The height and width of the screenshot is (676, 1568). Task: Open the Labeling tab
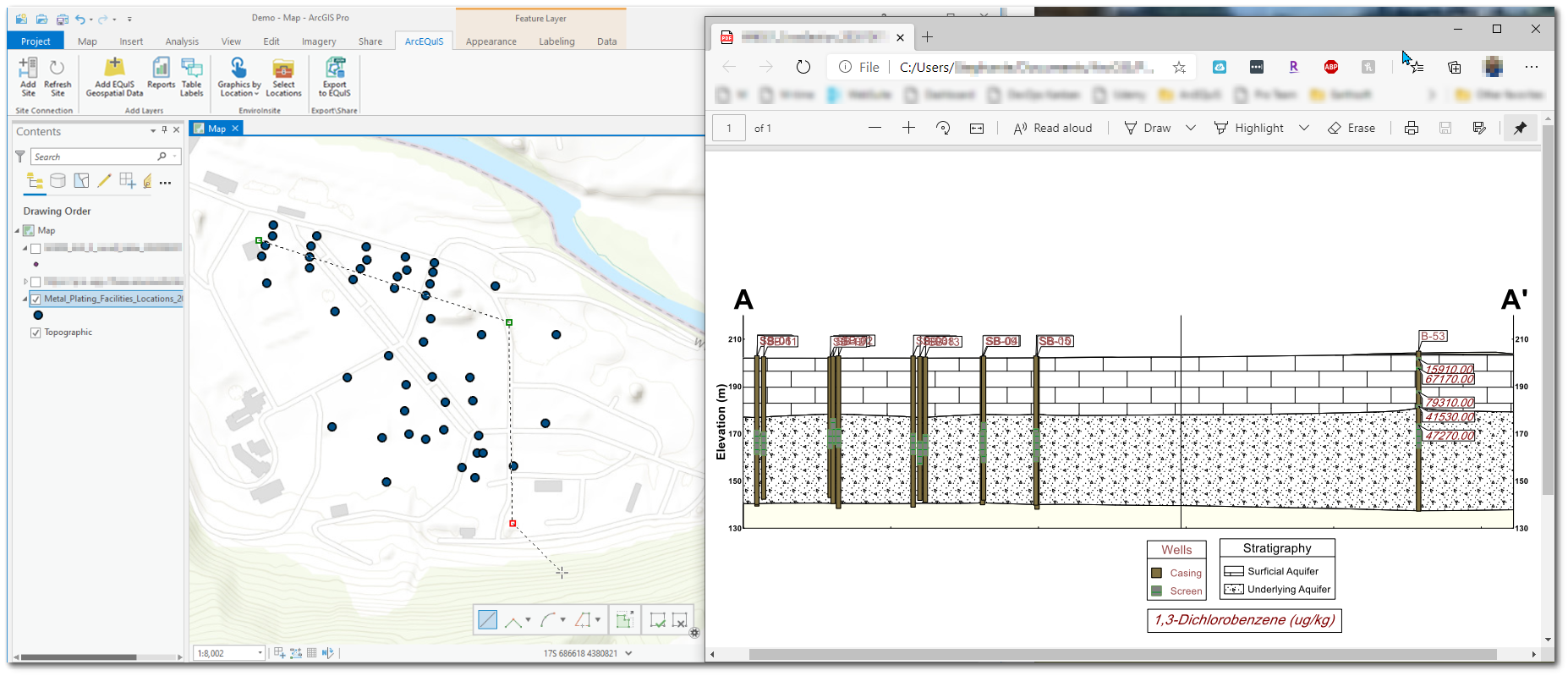556,41
